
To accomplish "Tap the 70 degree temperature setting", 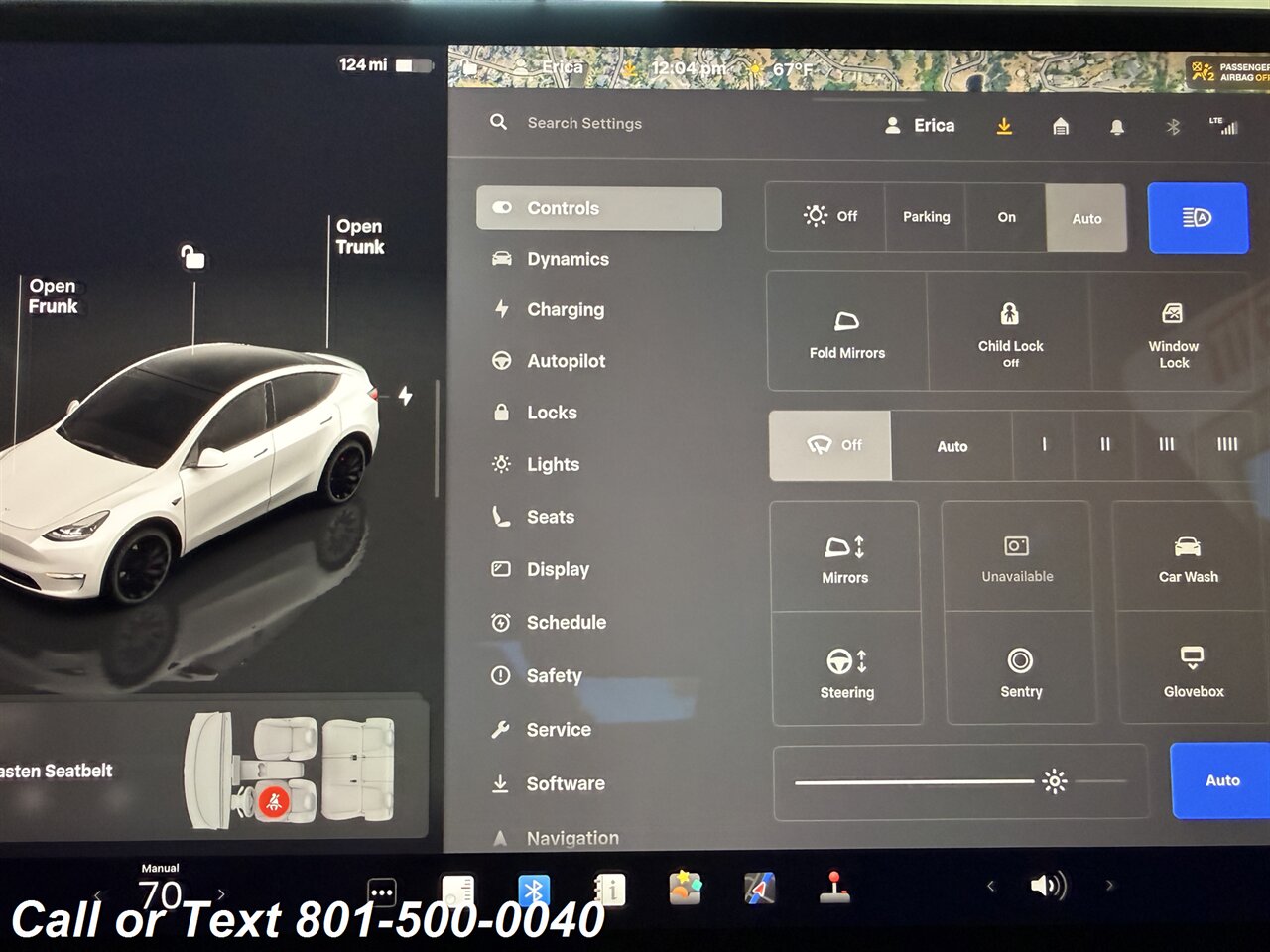I will [x=160, y=895].
